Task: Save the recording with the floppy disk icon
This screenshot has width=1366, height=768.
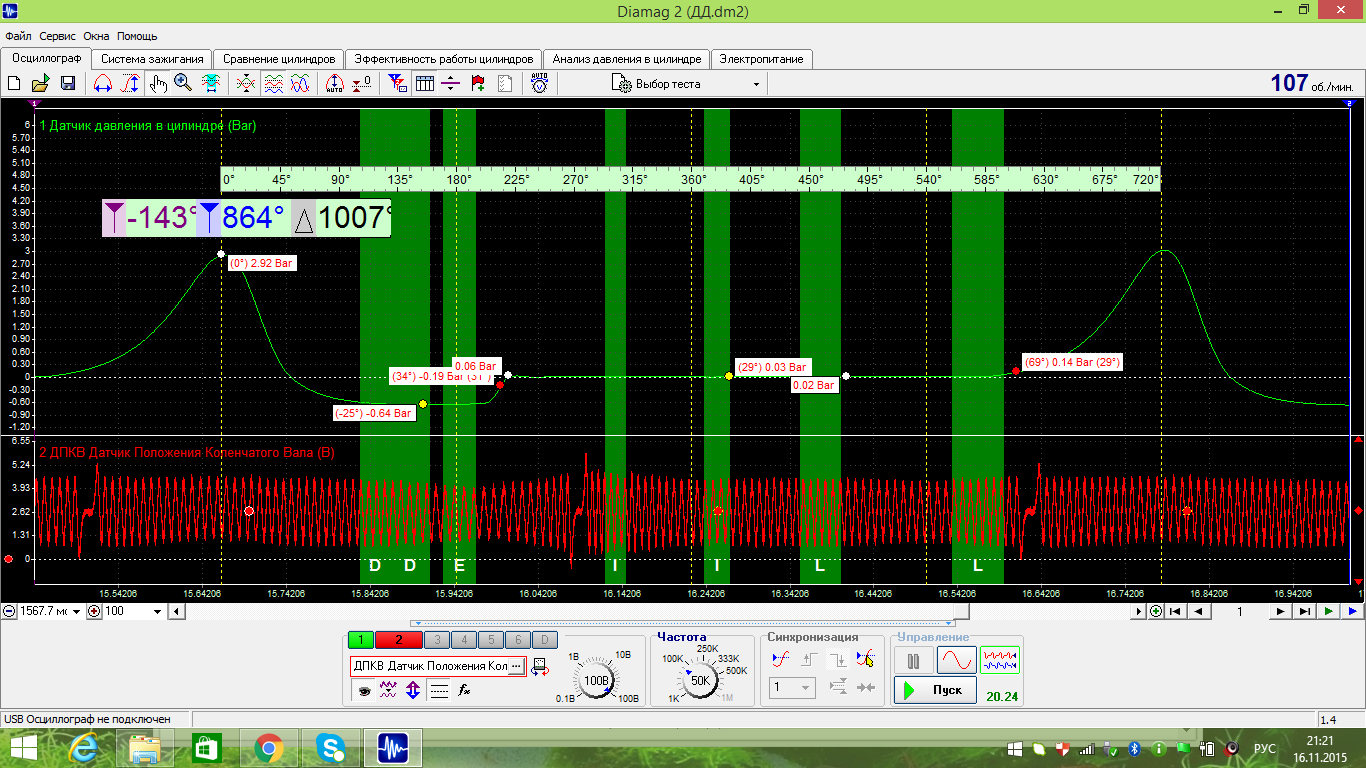Action: pos(68,84)
